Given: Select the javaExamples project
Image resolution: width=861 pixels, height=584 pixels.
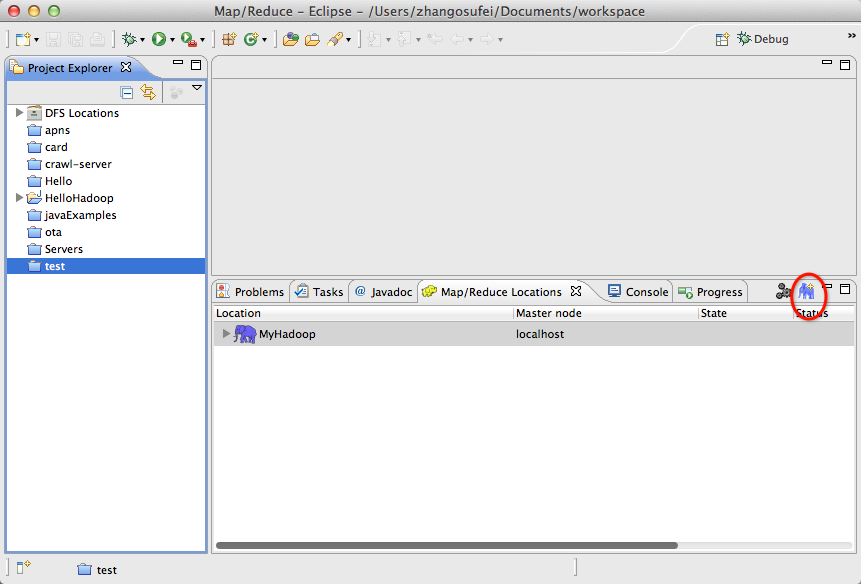Looking at the screenshot, I should pos(80,215).
